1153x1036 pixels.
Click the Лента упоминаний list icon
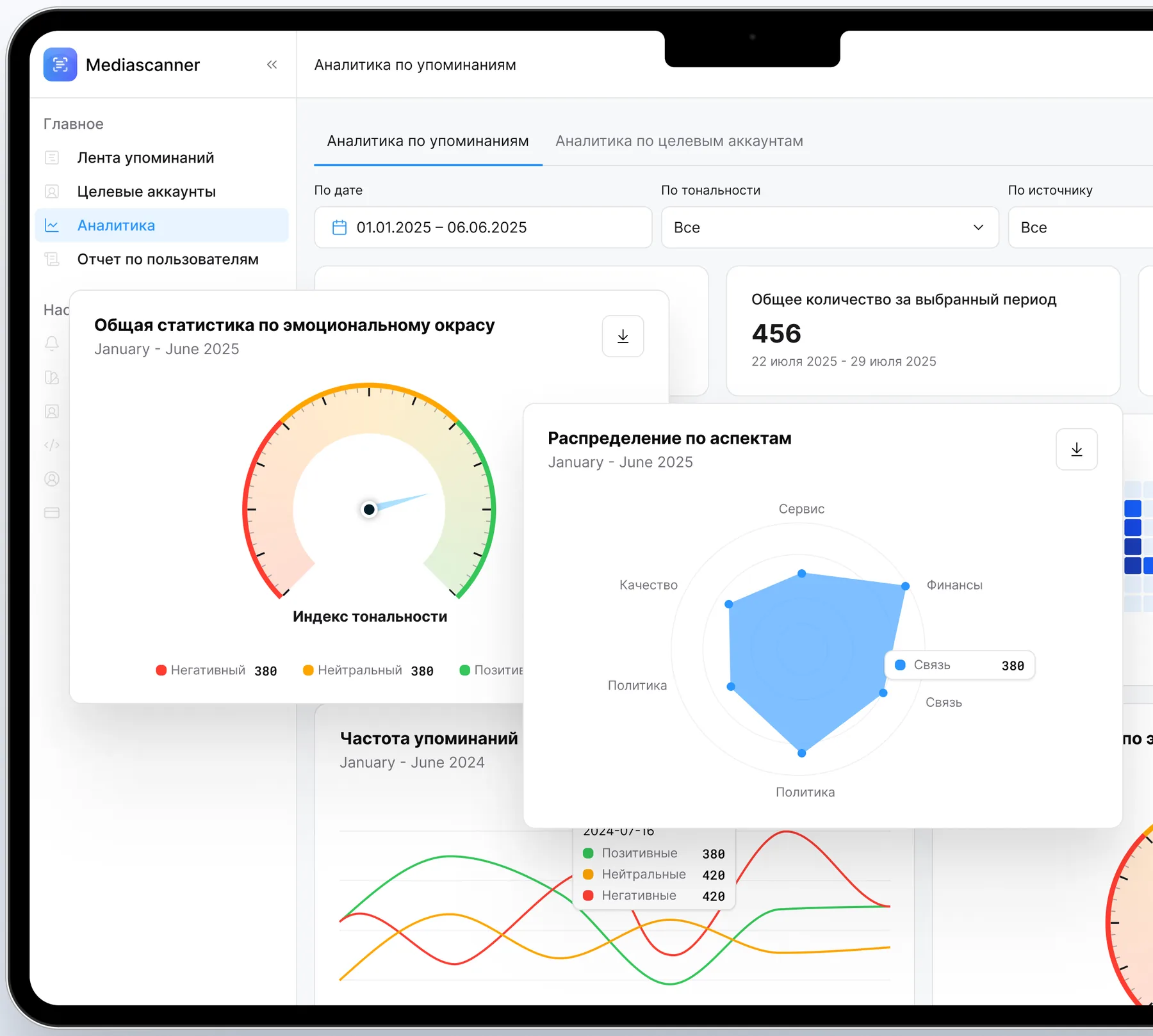(52, 158)
